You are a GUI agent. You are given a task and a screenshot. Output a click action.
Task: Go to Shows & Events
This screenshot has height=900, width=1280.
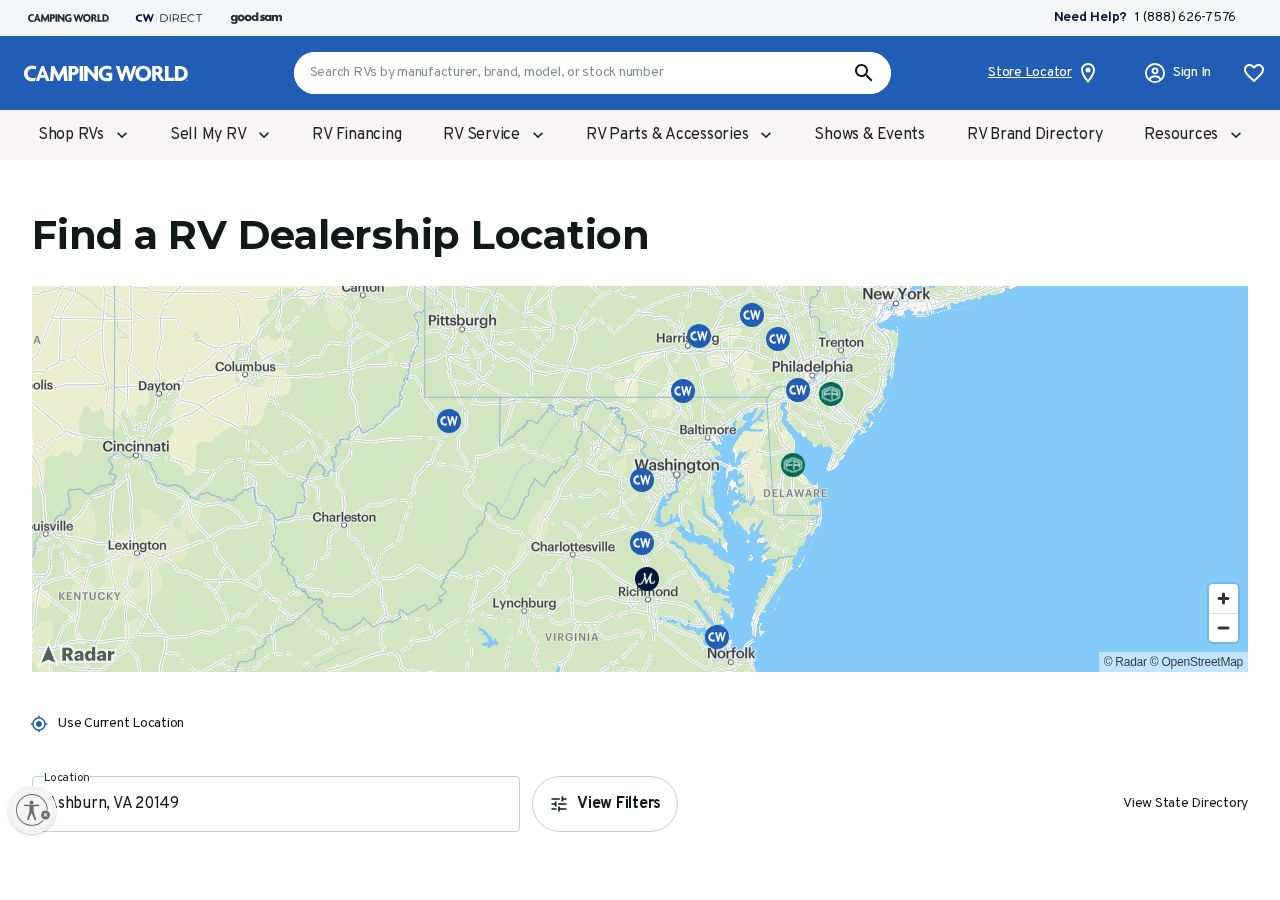(870, 134)
